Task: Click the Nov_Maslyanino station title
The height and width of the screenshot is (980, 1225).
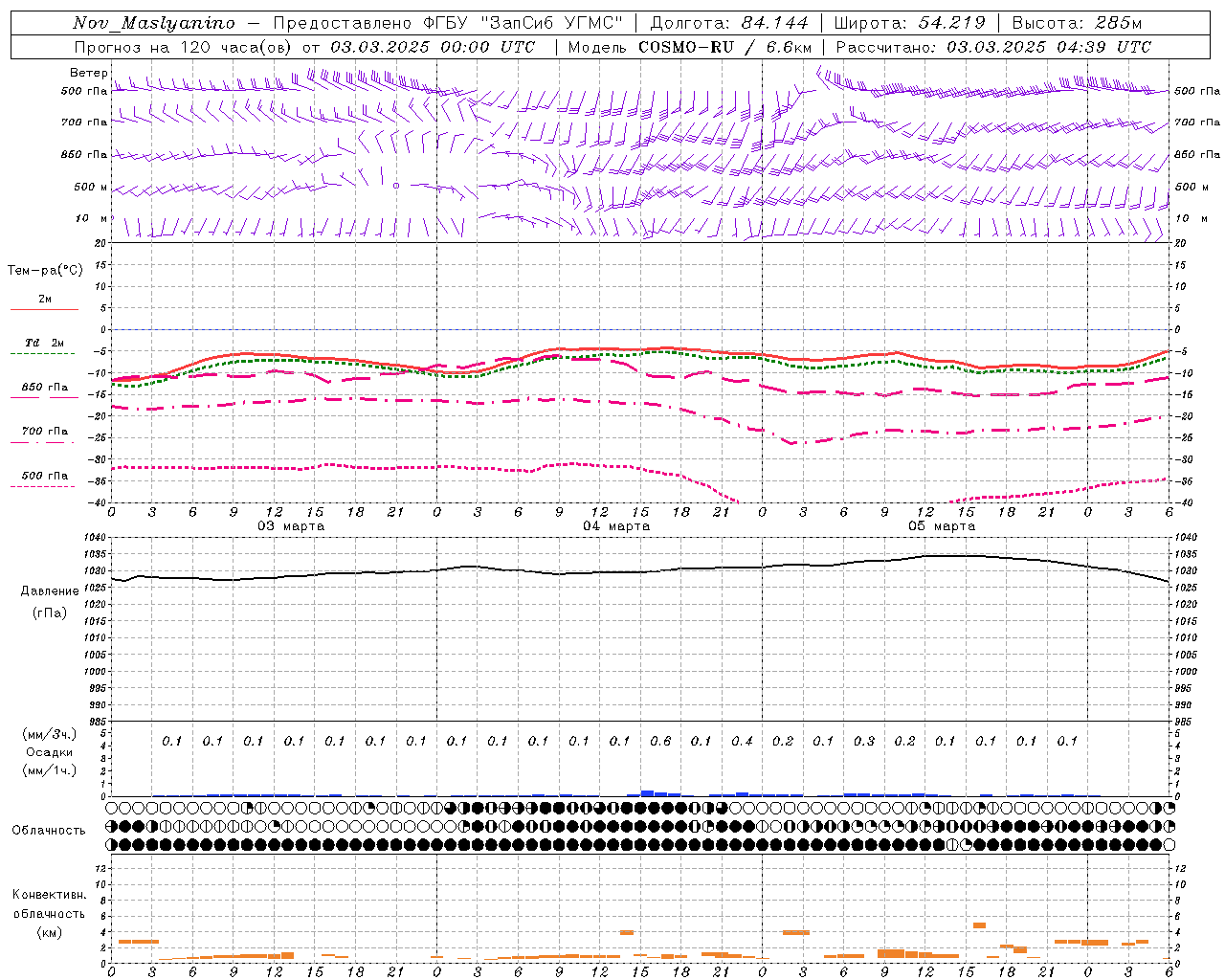Action: click(x=154, y=23)
